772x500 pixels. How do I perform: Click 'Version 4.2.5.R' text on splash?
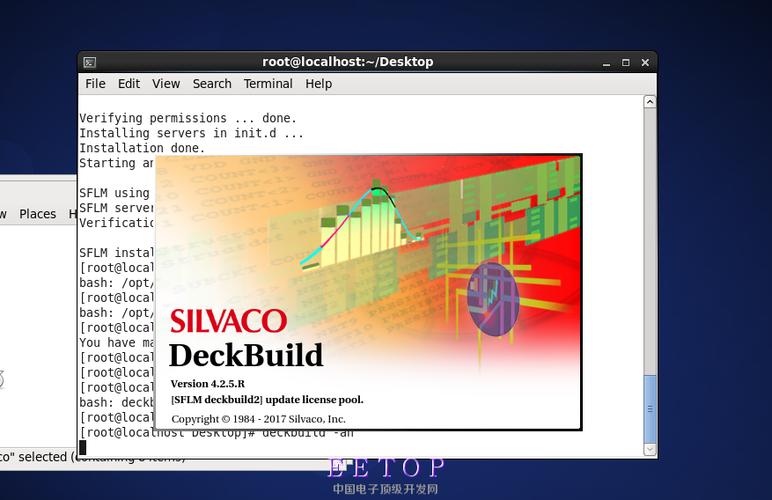point(208,384)
